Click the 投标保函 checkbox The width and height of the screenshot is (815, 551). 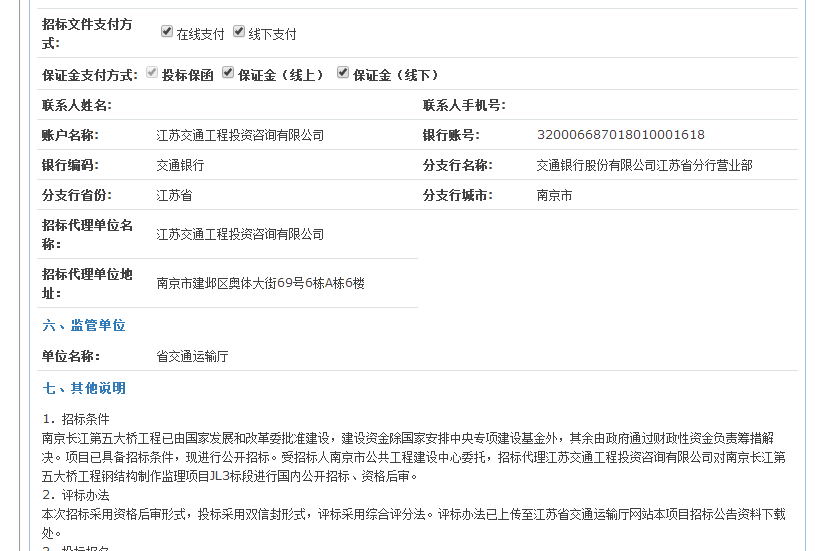coord(152,73)
